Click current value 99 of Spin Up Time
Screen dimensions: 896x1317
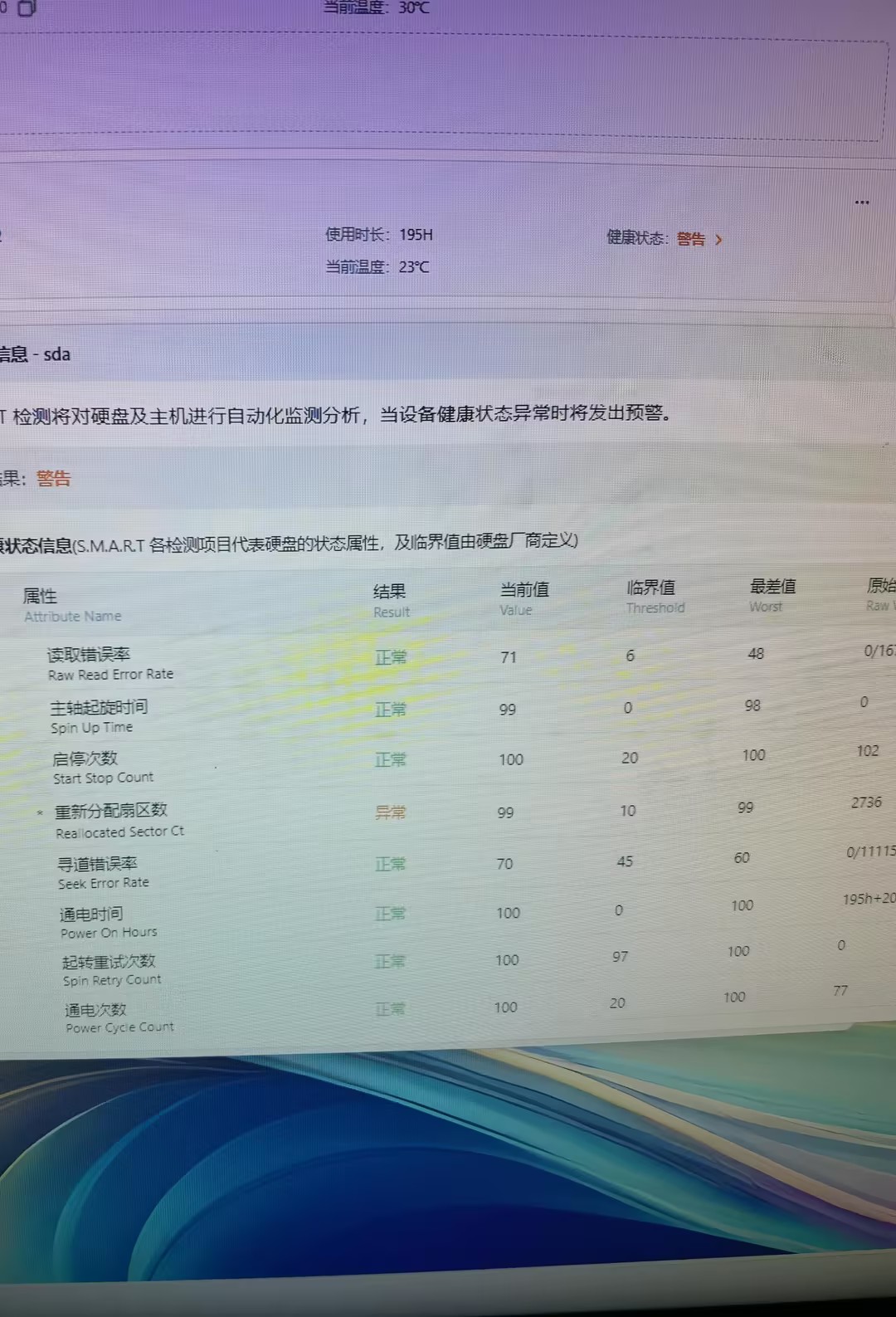(508, 710)
